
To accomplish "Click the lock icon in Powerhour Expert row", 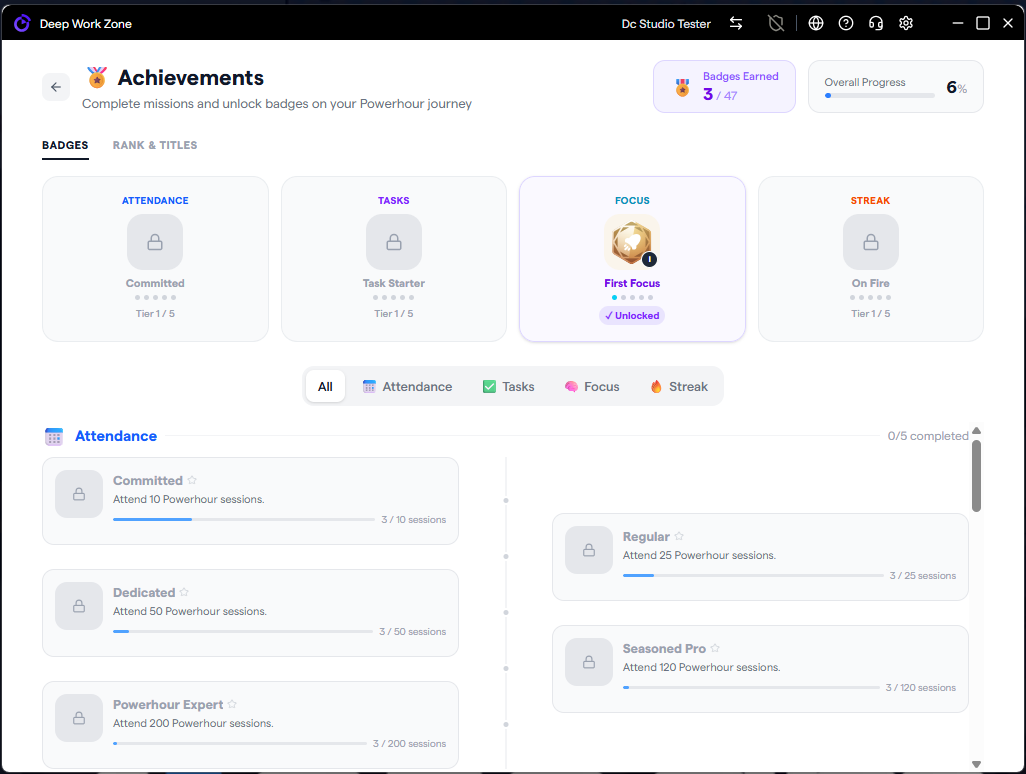I will coord(79,718).
